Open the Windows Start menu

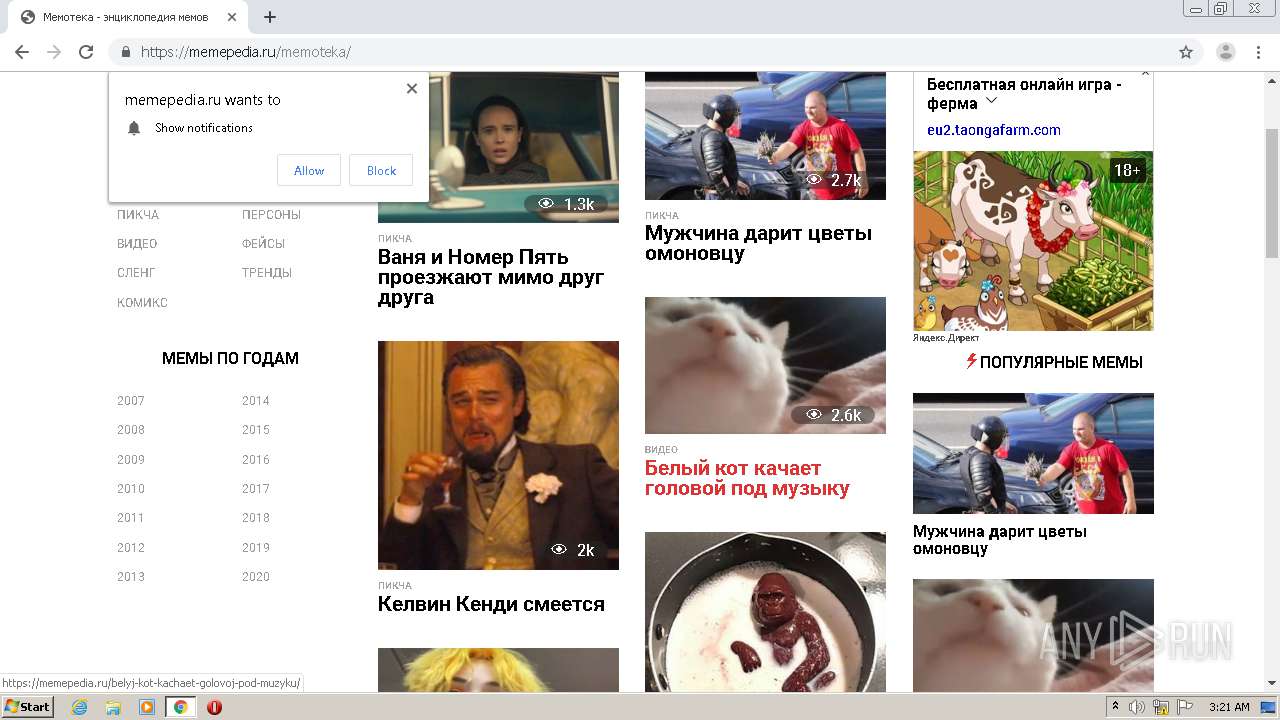(x=27, y=707)
